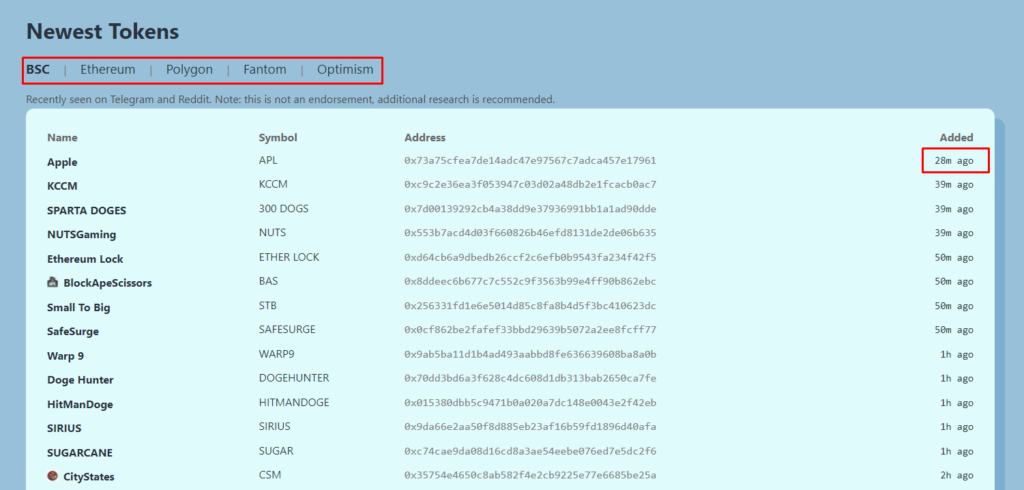Image resolution: width=1024 pixels, height=490 pixels.
Task: Switch to the BSC tab
Action: (38, 69)
